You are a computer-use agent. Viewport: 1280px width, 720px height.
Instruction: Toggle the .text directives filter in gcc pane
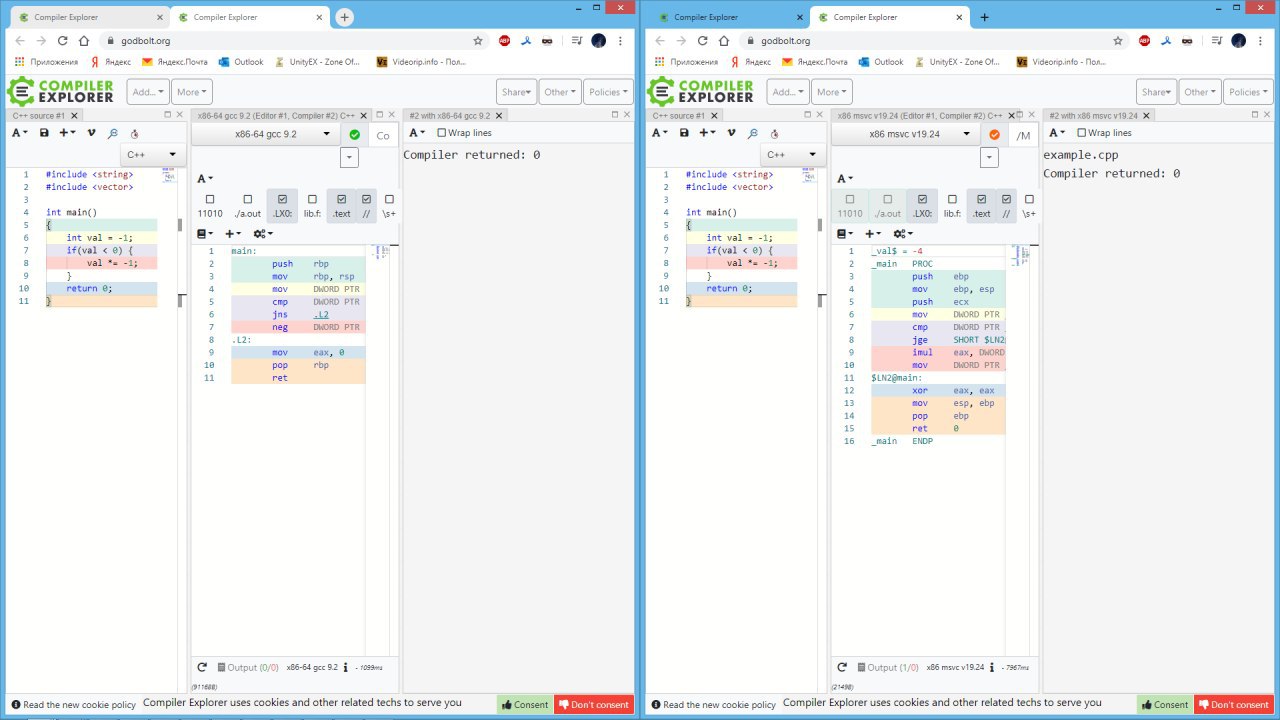click(341, 206)
